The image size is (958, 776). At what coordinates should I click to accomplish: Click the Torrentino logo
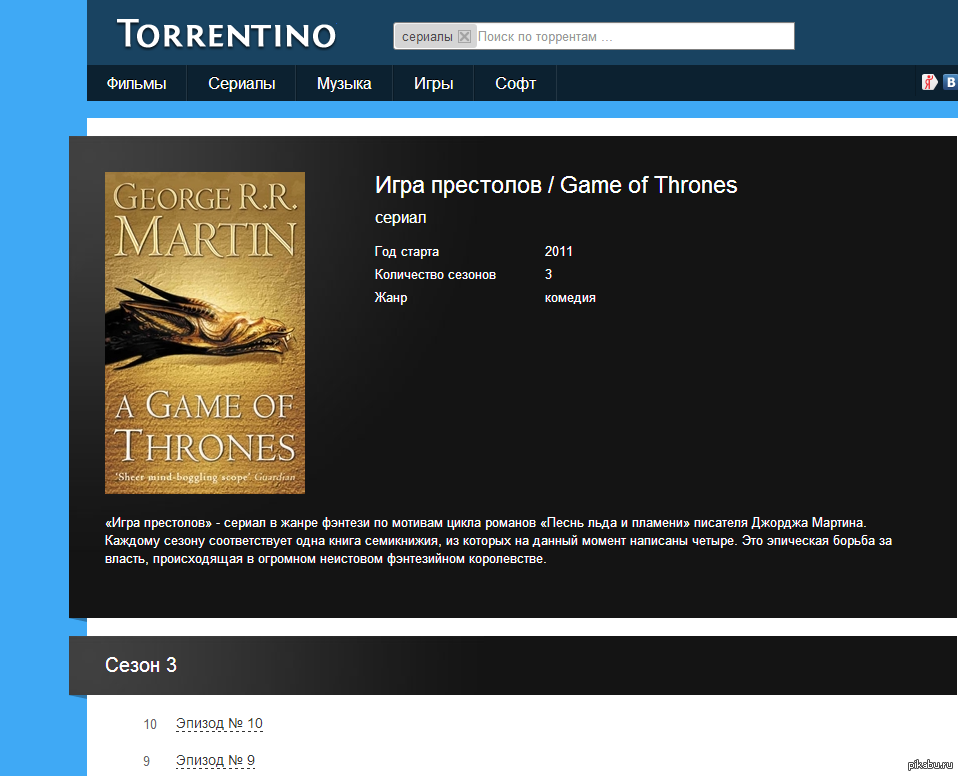coord(226,34)
